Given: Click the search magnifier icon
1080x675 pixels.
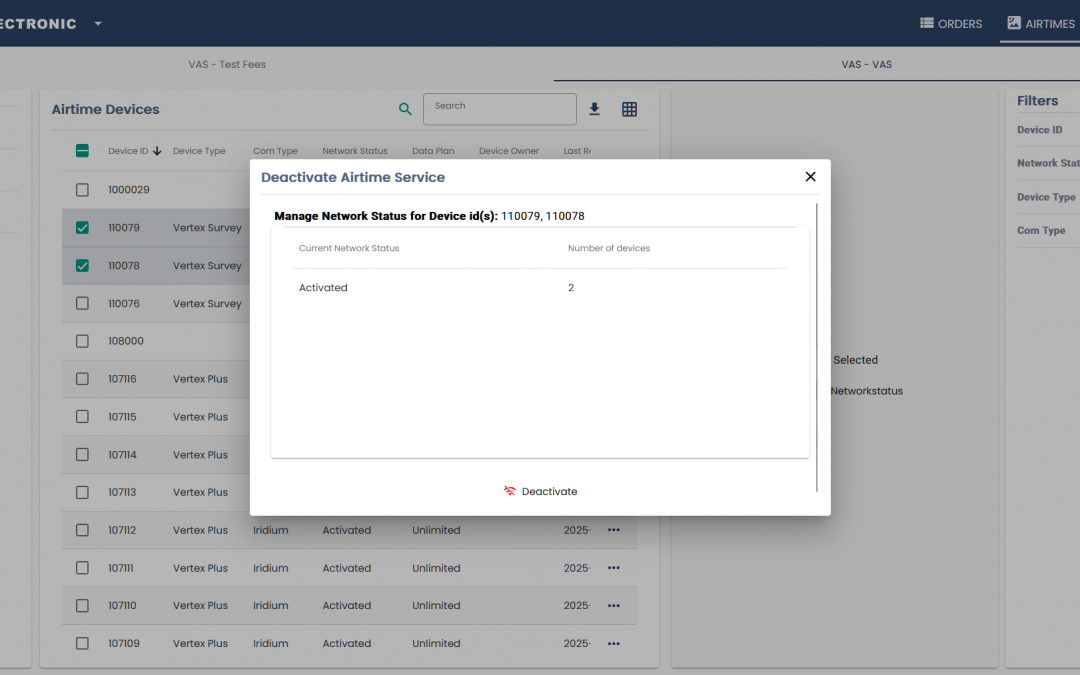Looking at the screenshot, I should coord(405,110).
